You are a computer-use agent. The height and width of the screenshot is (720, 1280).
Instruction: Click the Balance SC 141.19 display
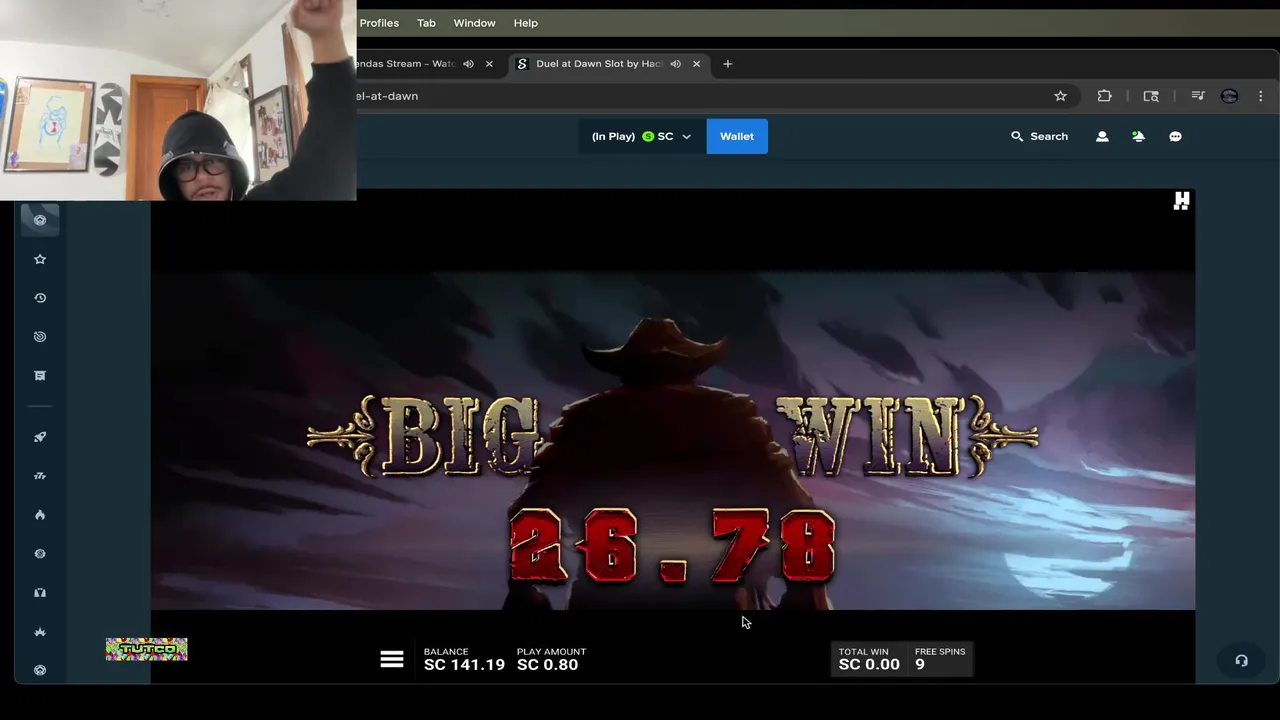click(464, 659)
